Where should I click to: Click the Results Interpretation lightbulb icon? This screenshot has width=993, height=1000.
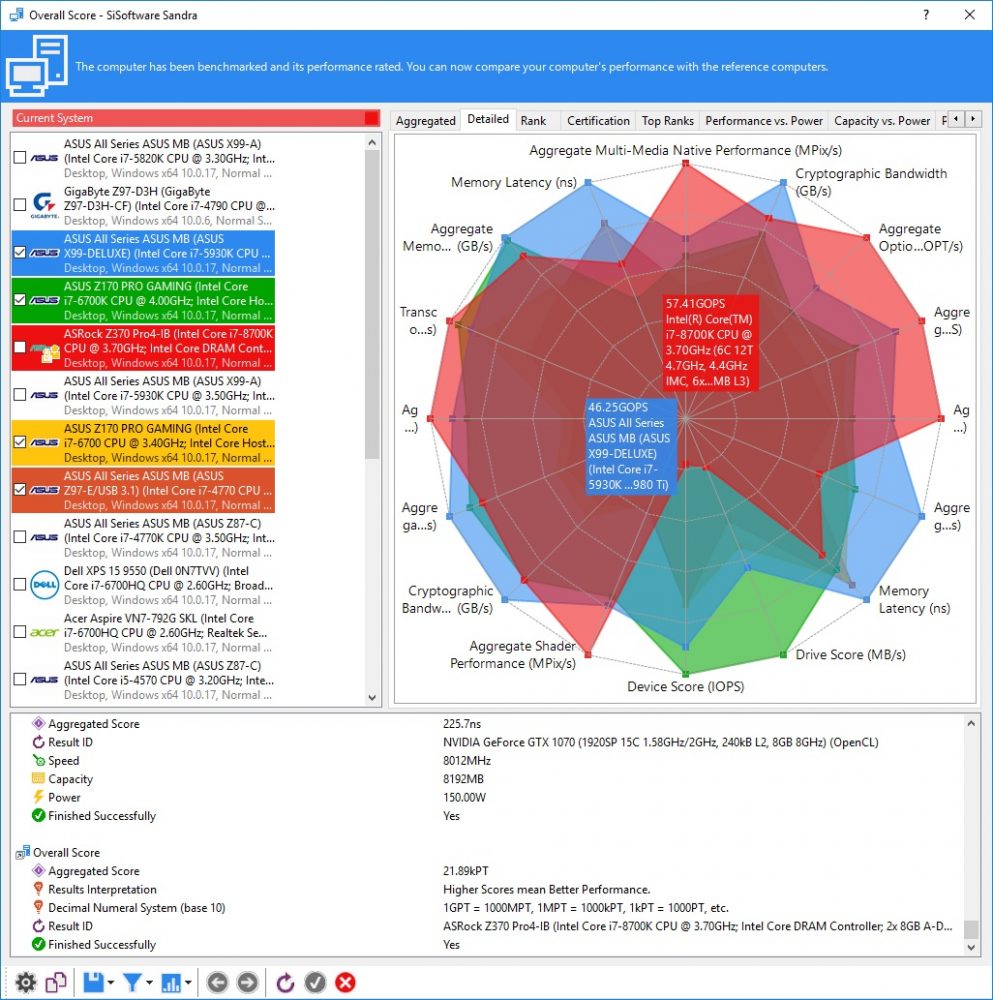tap(38, 889)
